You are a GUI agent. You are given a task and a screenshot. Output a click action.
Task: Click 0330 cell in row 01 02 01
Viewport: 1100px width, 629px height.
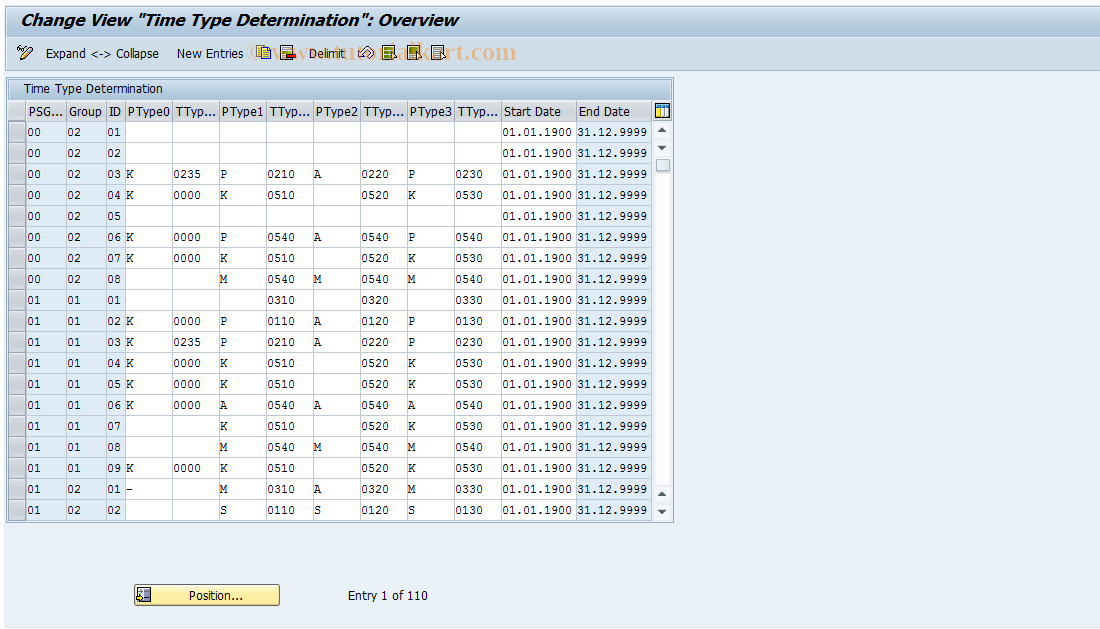pos(478,489)
